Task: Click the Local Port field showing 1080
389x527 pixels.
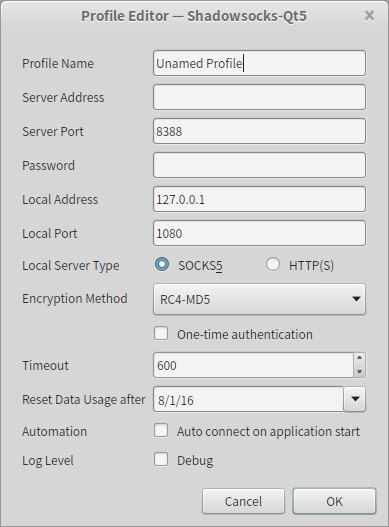Action: 259,233
